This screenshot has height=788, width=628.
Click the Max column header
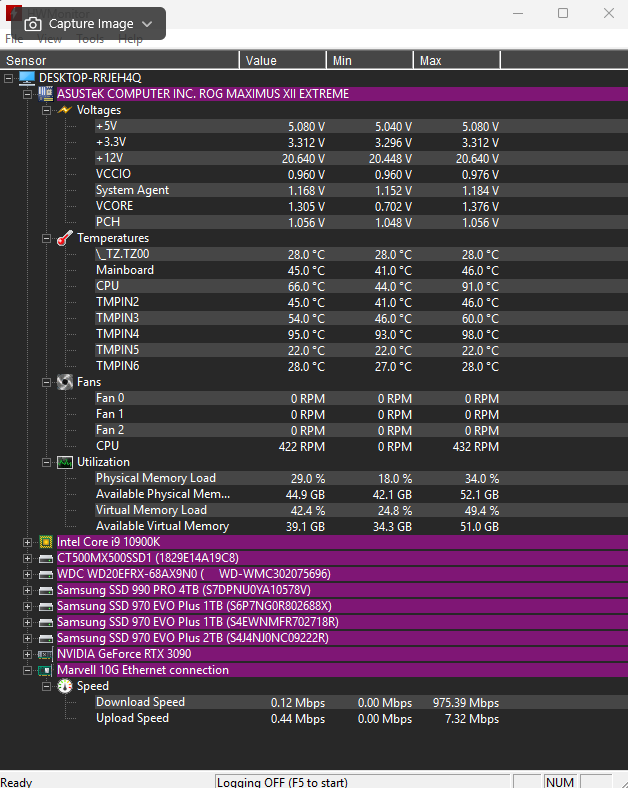(457, 60)
